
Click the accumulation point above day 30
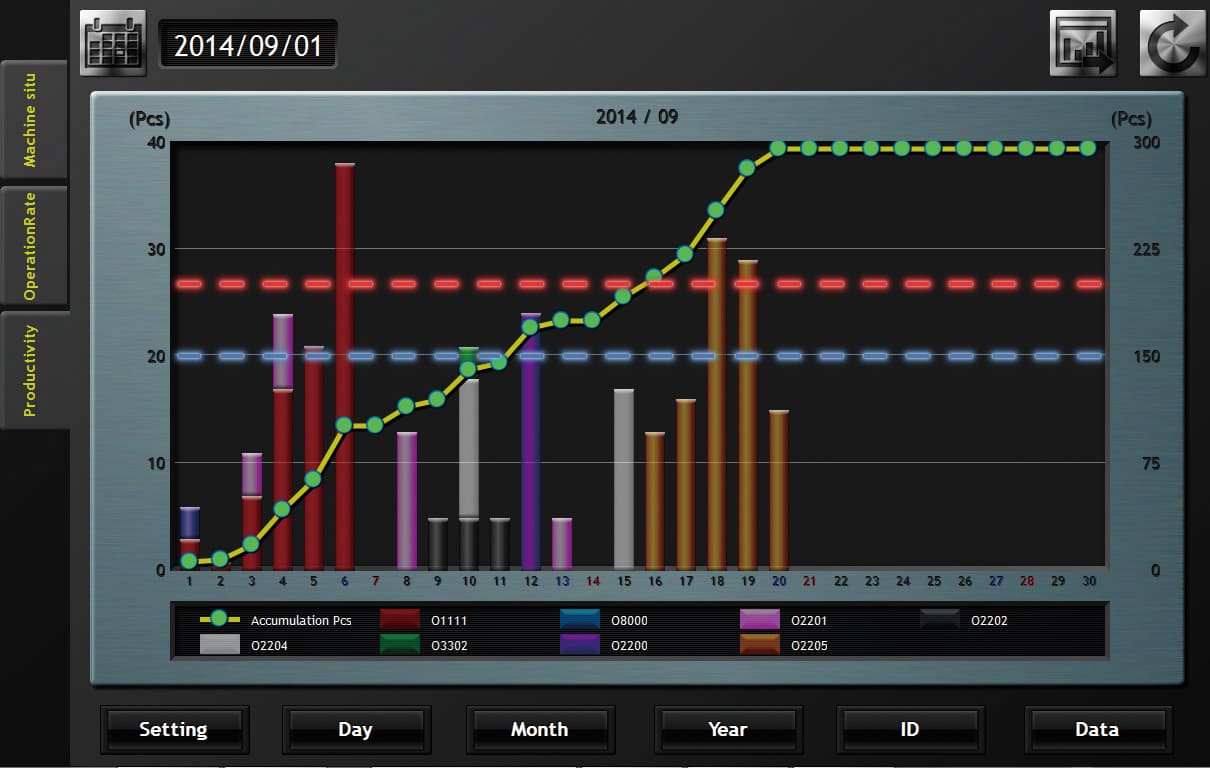[1088, 148]
